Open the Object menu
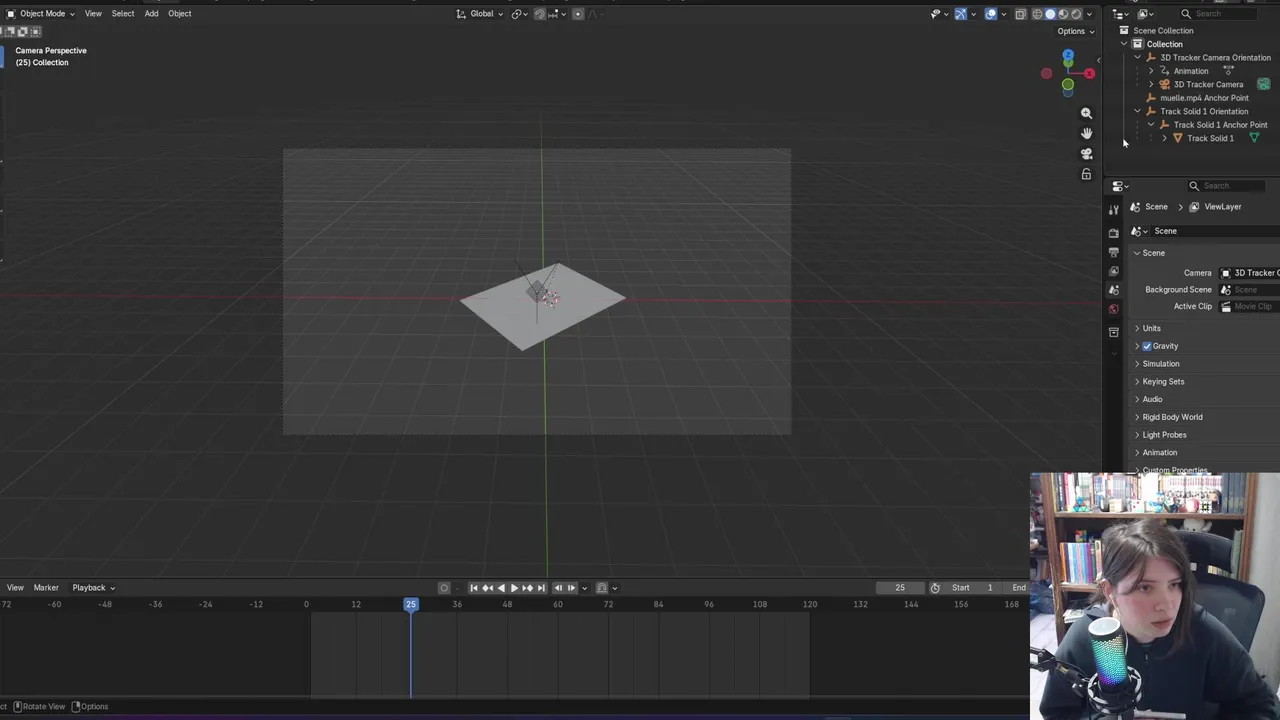The width and height of the screenshot is (1280, 720). [x=179, y=14]
